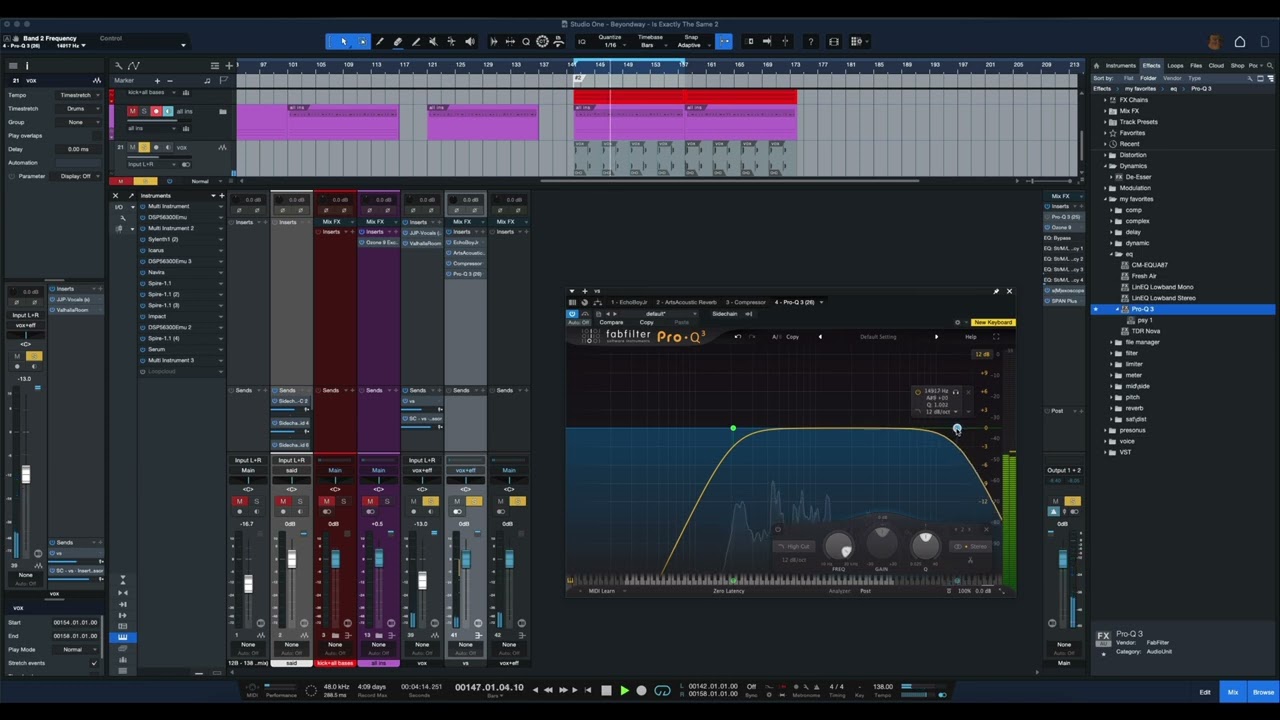Click the Compare button
This screenshot has width=1280, height=720.
click(611, 322)
